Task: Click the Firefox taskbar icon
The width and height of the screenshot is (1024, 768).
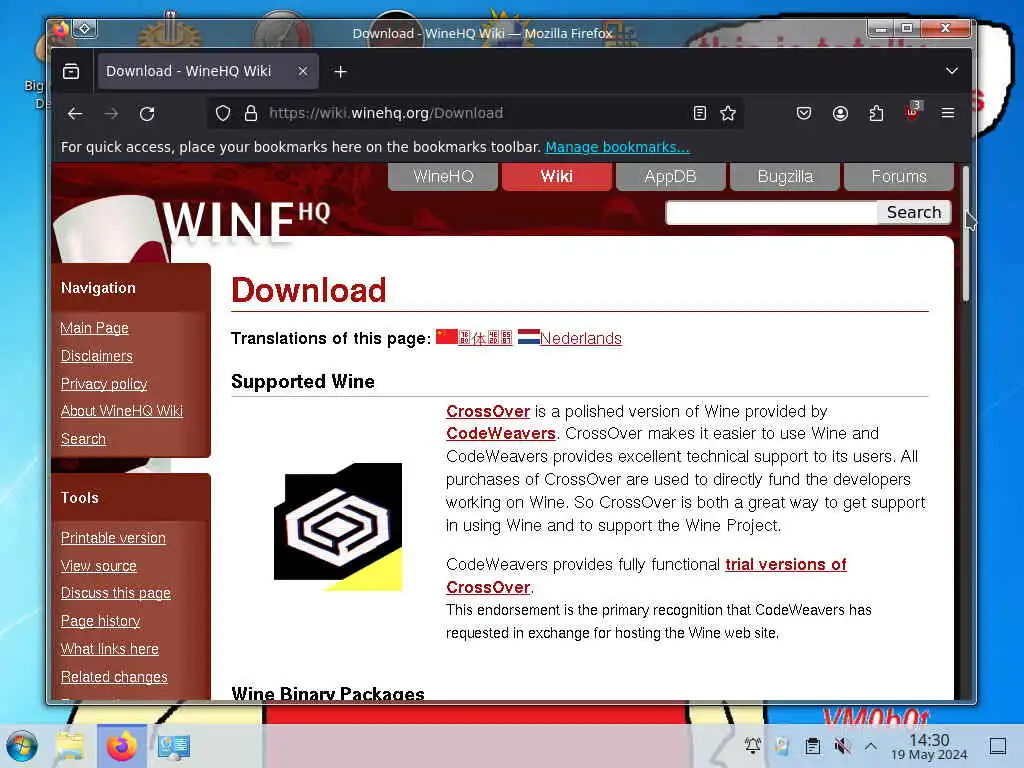Action: [121, 746]
